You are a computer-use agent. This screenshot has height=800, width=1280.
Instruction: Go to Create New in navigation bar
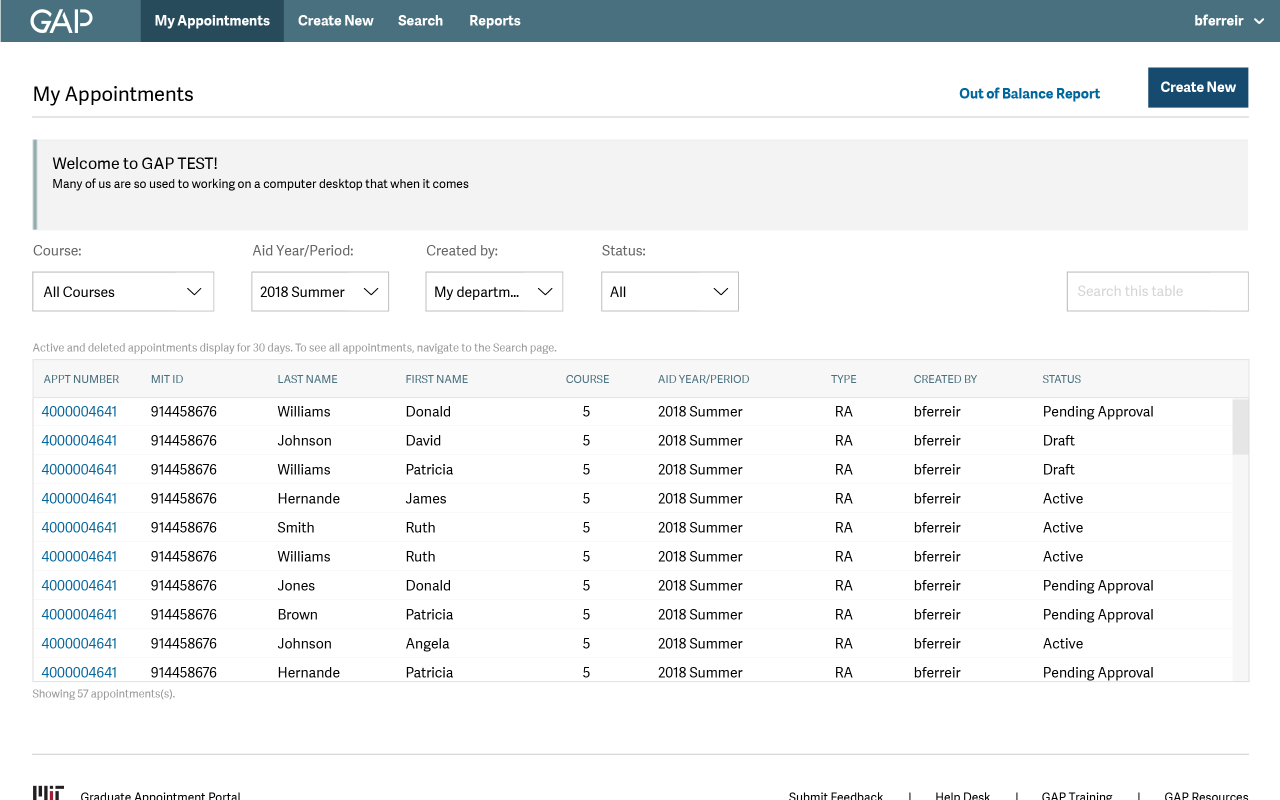pyautogui.click(x=335, y=21)
